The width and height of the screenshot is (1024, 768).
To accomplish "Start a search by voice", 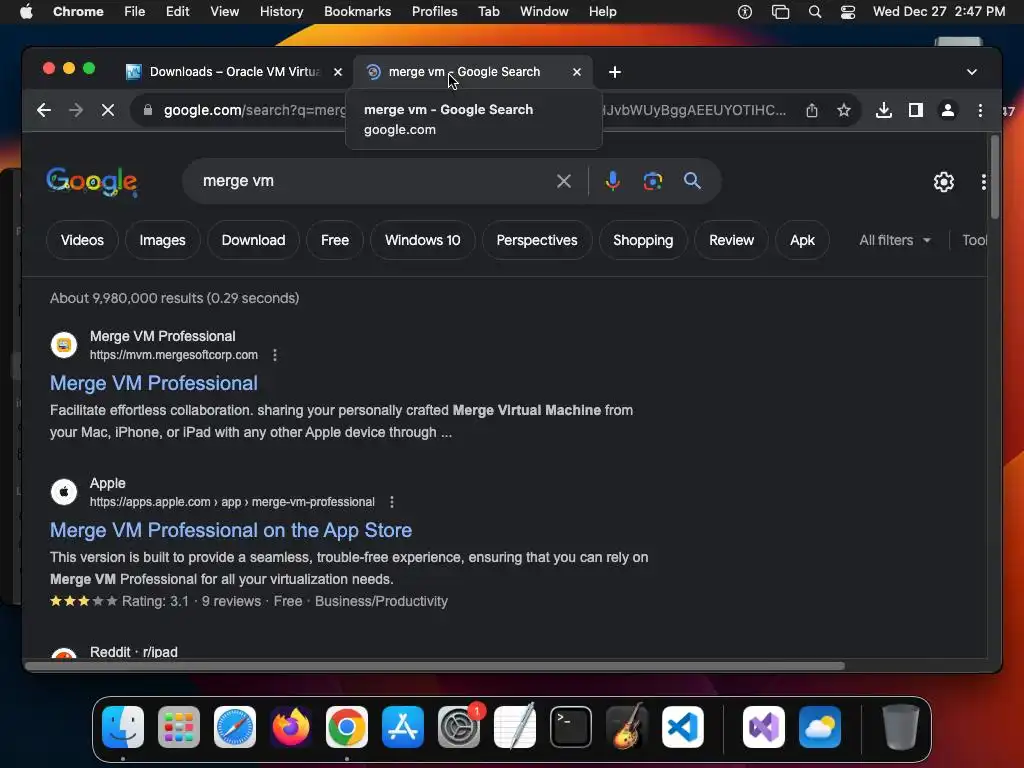I will click(x=613, y=181).
